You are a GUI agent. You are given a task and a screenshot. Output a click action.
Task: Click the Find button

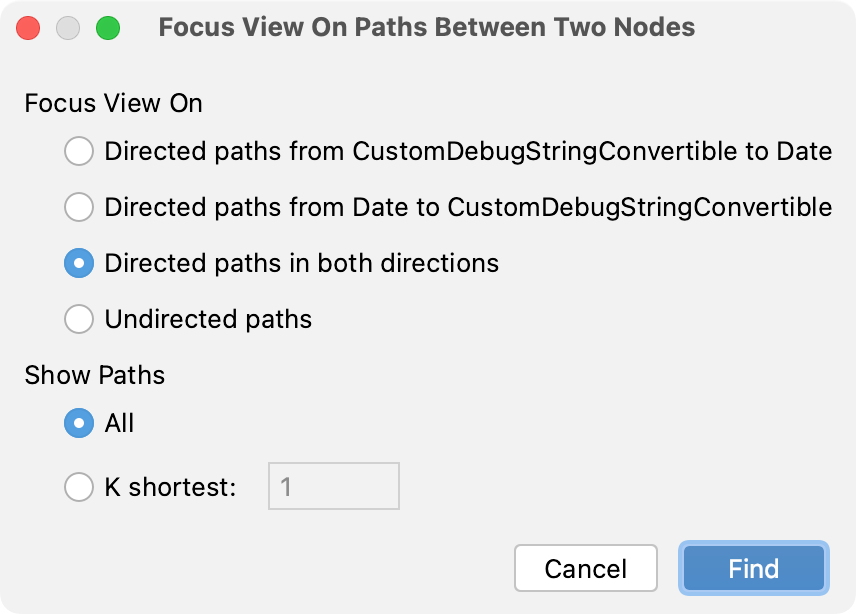pos(754,568)
